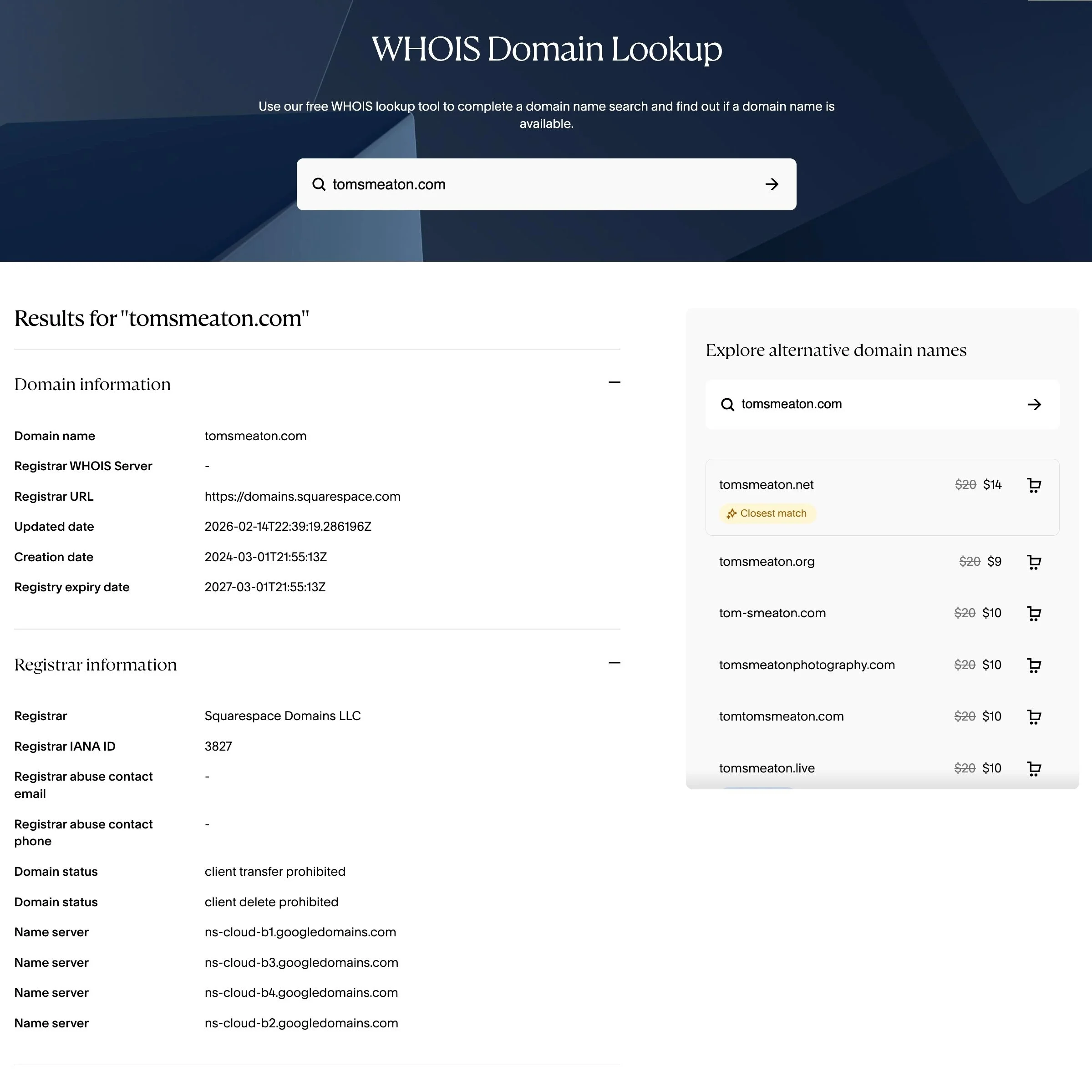Click the client delete prohibited status
This screenshot has width=1092, height=1092.
pos(271,902)
